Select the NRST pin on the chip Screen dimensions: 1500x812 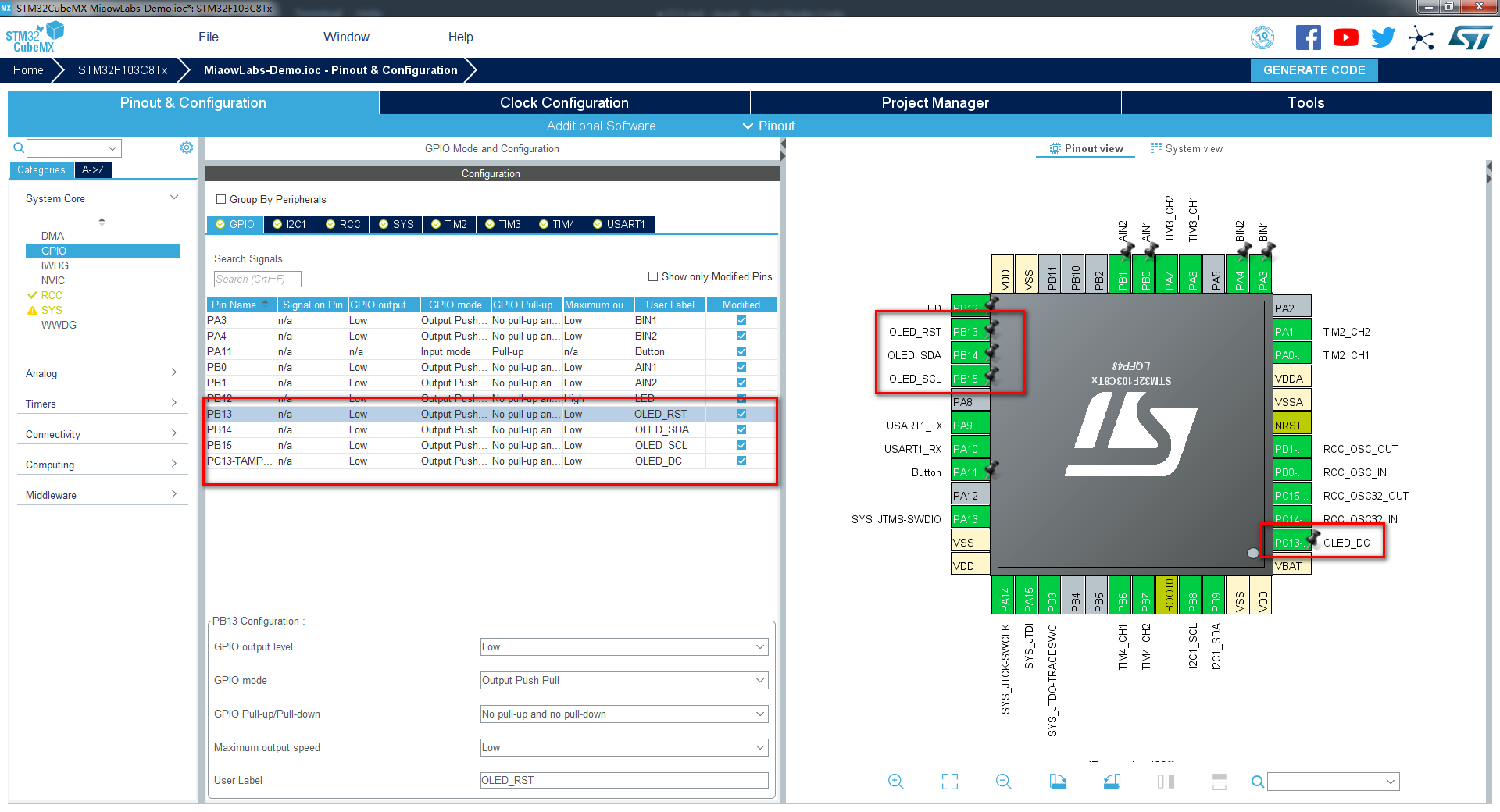tap(1292, 426)
